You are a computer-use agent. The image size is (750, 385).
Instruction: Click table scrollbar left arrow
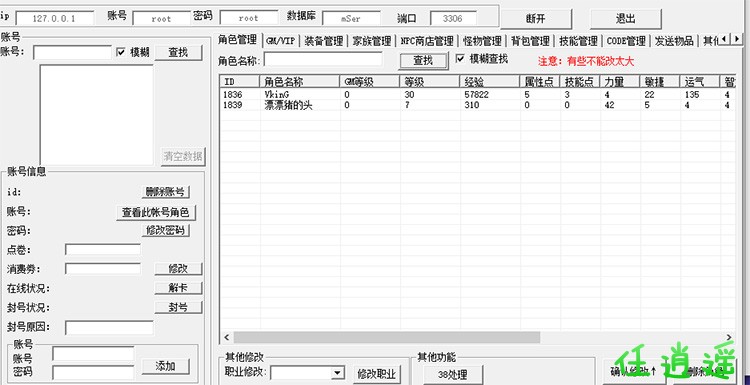[227, 338]
